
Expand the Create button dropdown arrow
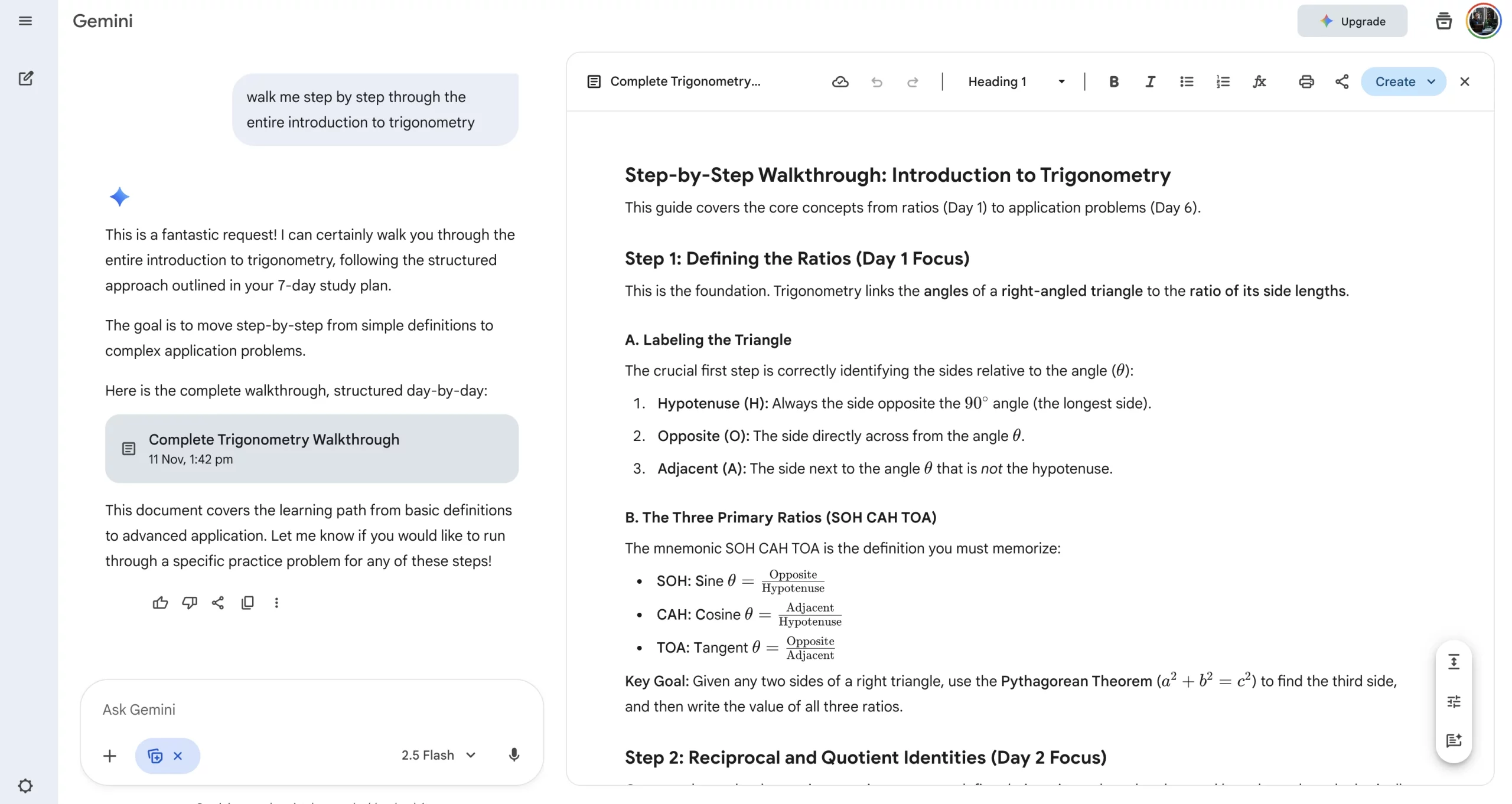click(x=1431, y=81)
